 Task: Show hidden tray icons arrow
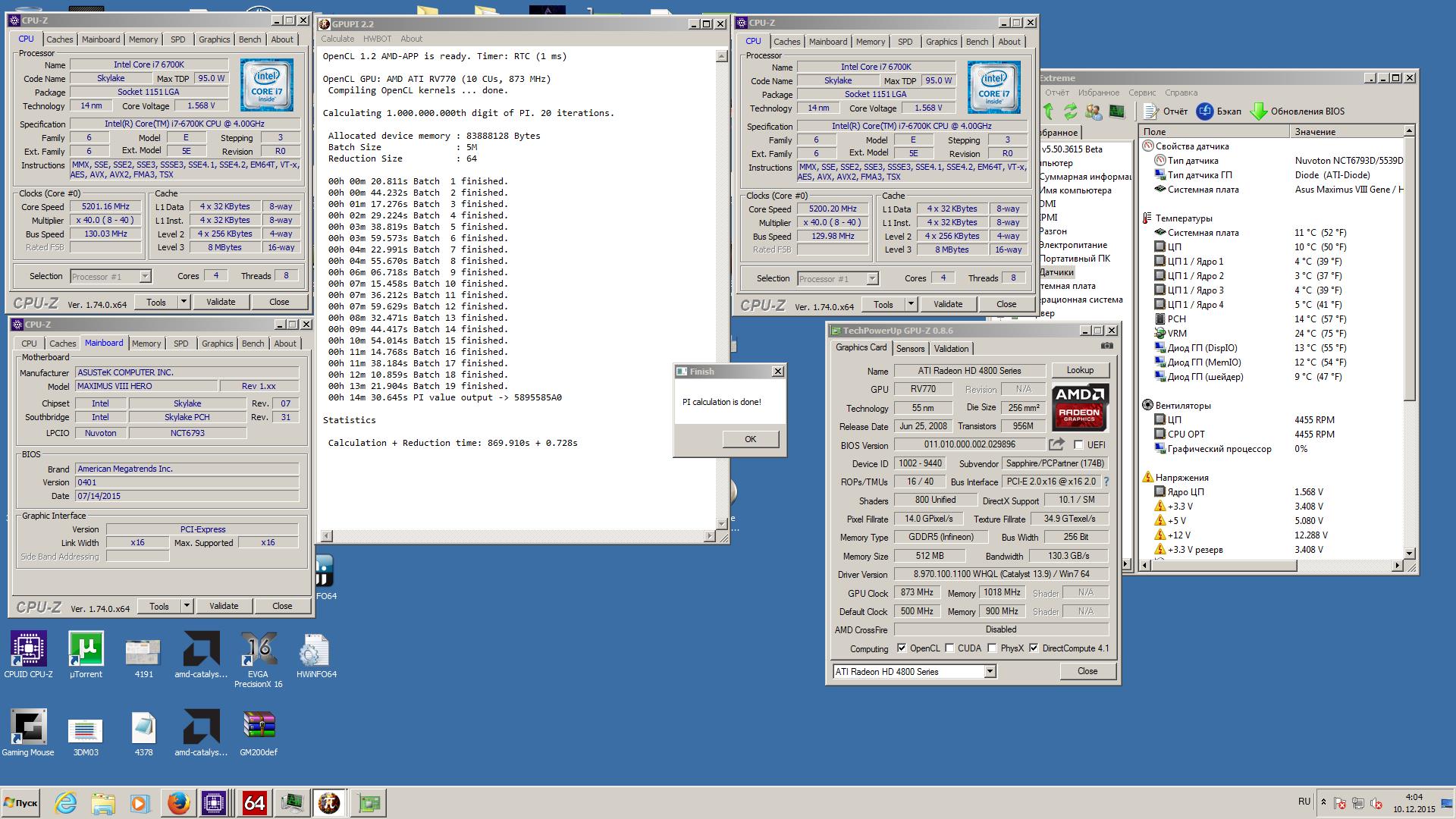(1323, 802)
